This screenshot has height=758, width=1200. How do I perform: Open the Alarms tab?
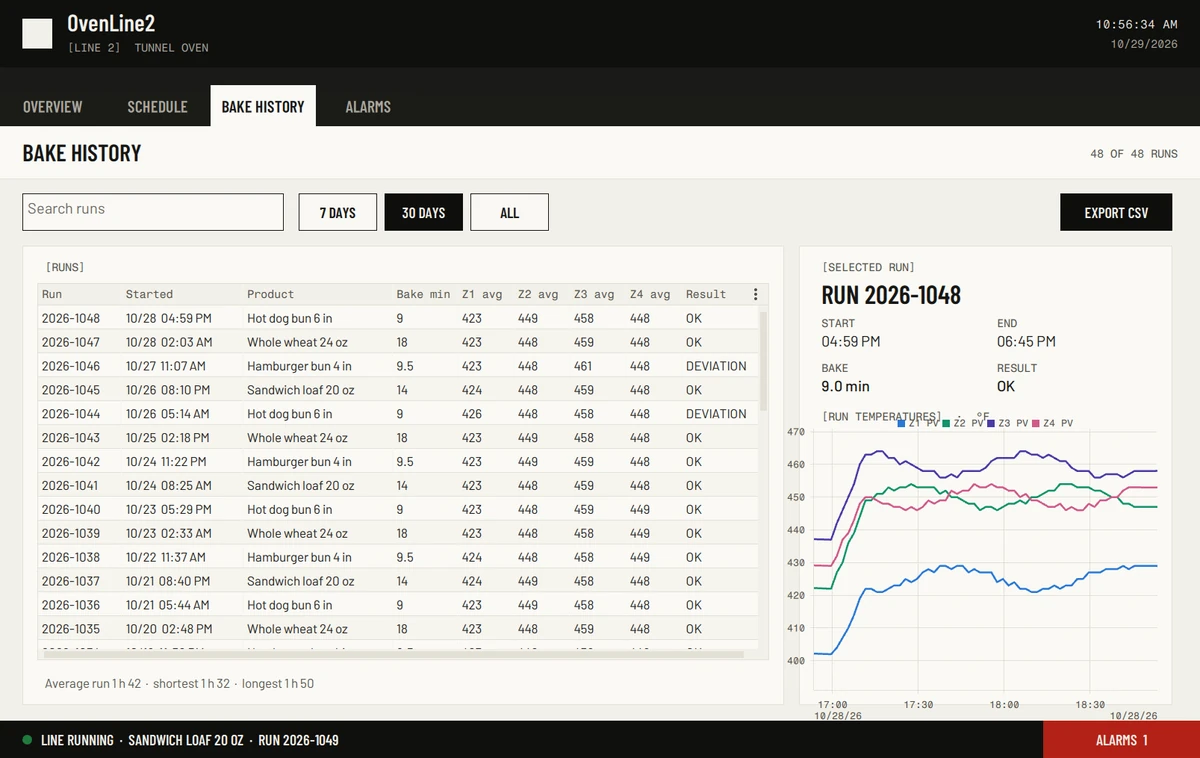coord(368,106)
